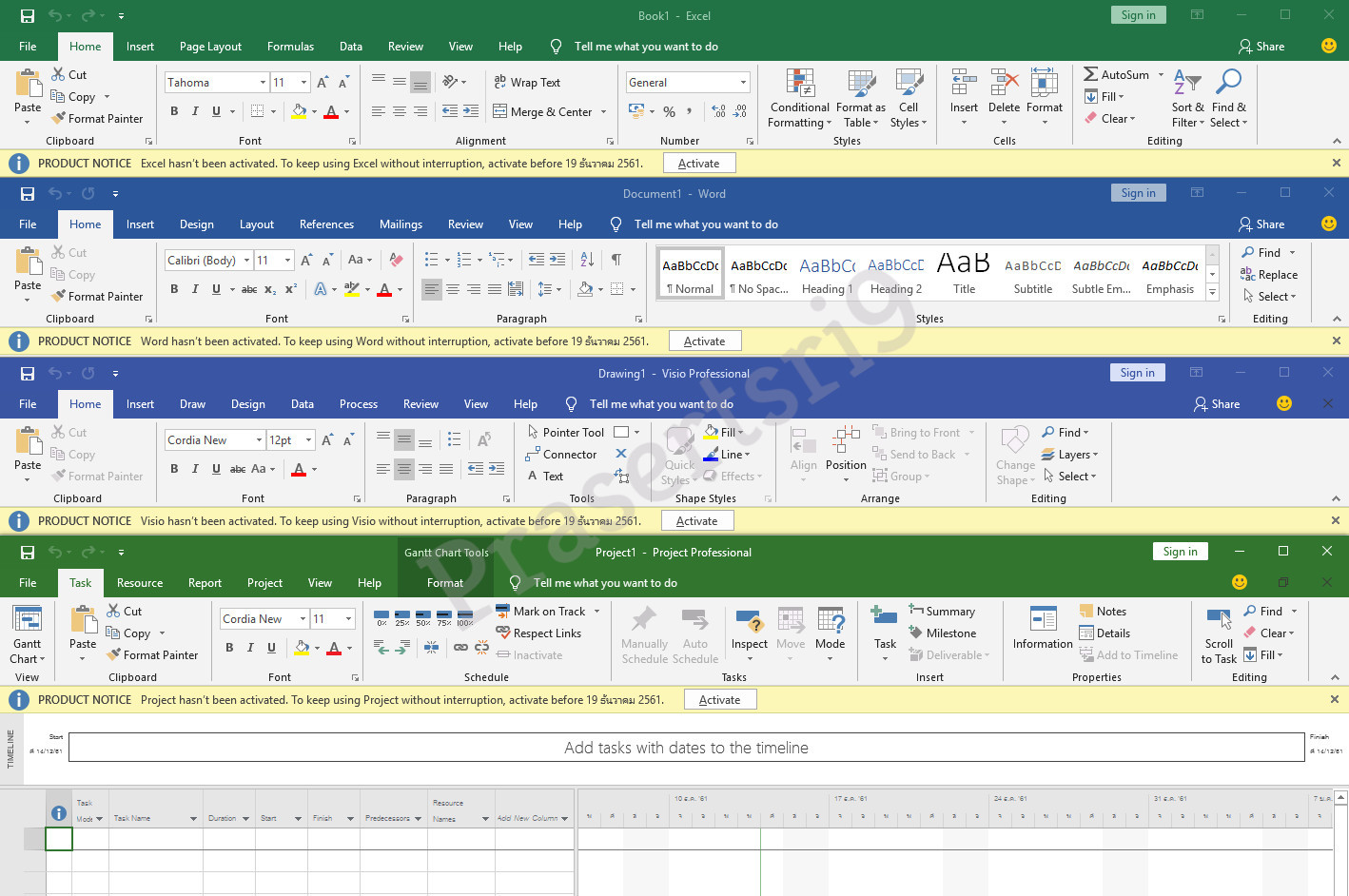Click the Font Color button in Word

[384, 289]
